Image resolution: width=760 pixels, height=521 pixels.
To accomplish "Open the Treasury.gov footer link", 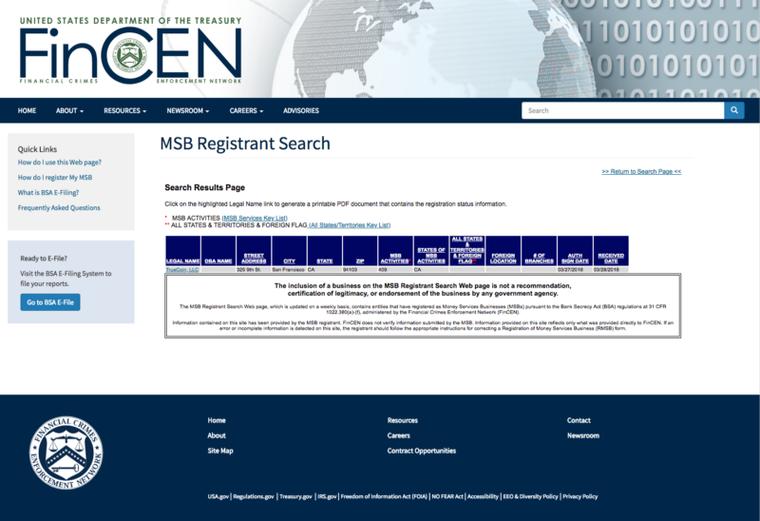I will pyautogui.click(x=296, y=496).
